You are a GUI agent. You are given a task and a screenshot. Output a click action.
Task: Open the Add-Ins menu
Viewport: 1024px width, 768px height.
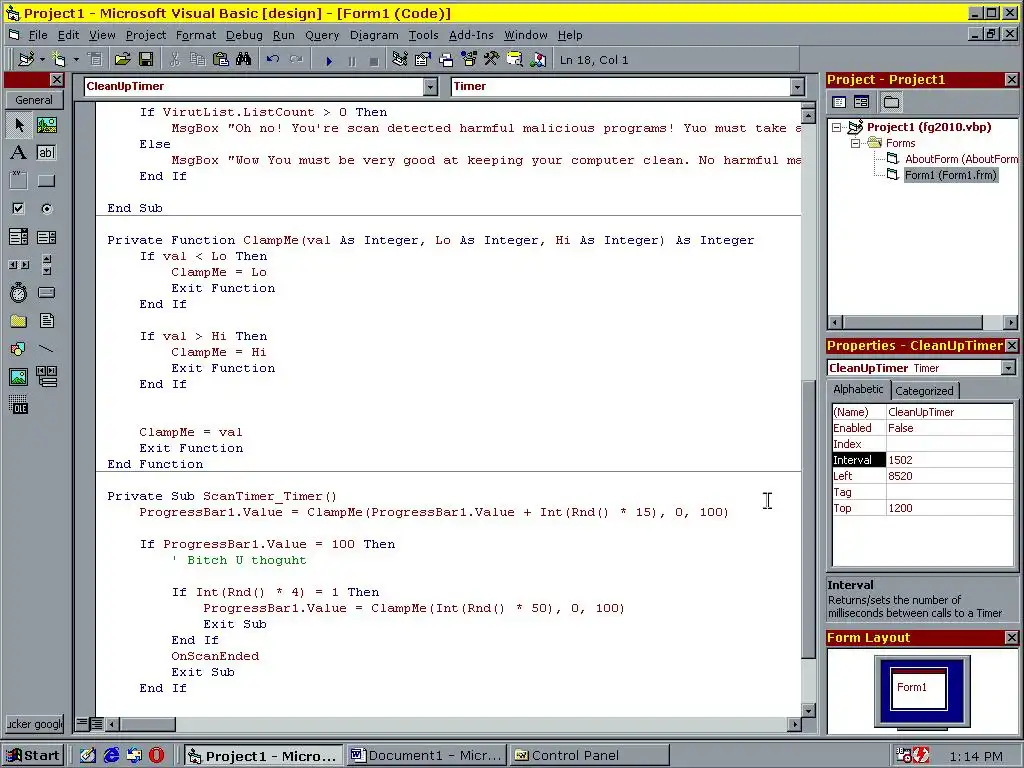(471, 35)
